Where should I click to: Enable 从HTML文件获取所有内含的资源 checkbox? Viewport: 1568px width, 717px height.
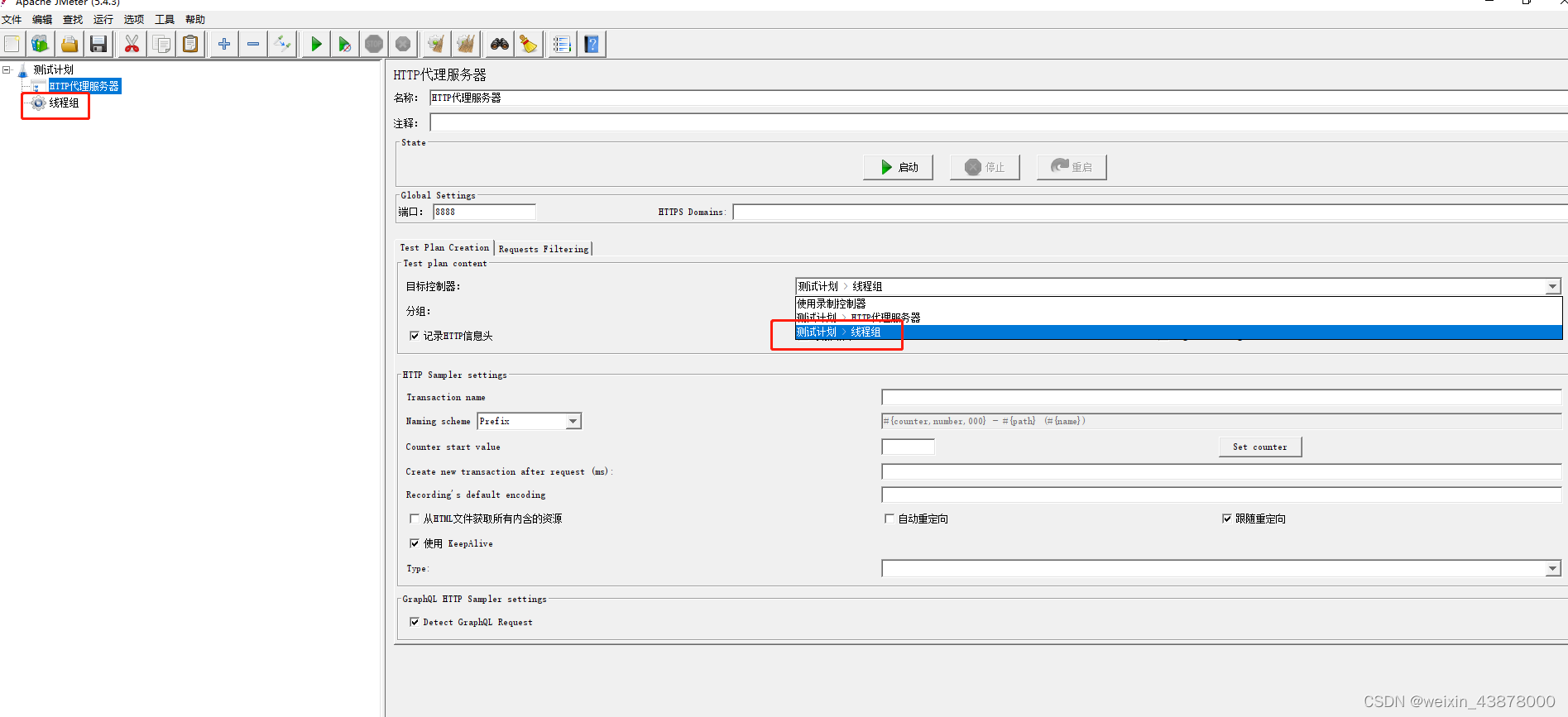(x=415, y=519)
